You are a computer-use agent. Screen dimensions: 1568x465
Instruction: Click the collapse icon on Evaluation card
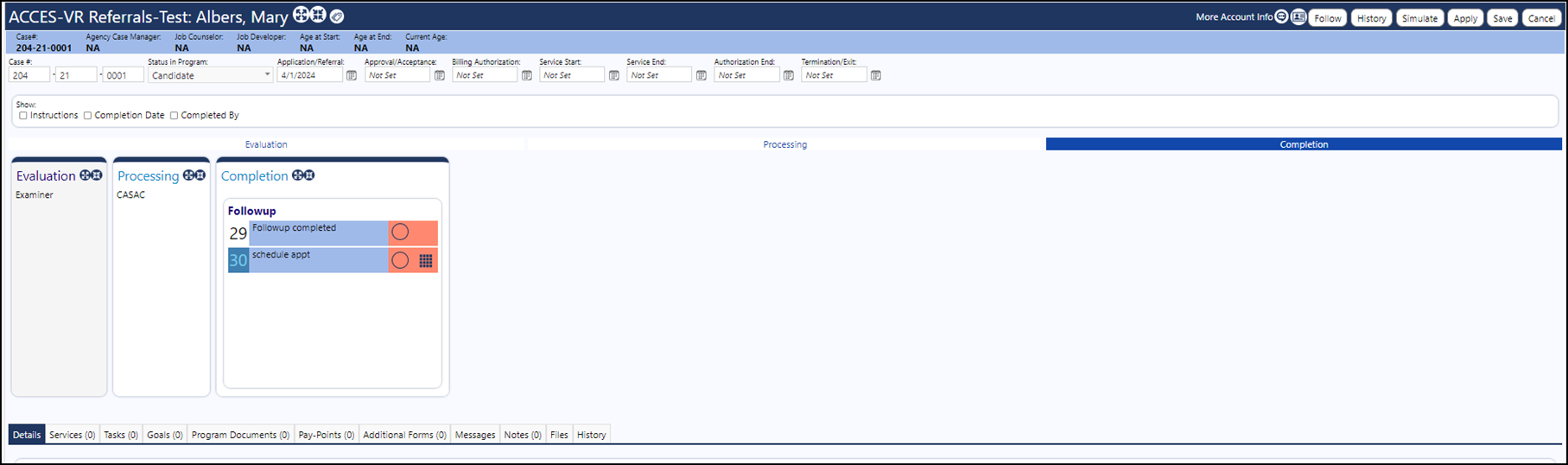(97, 175)
